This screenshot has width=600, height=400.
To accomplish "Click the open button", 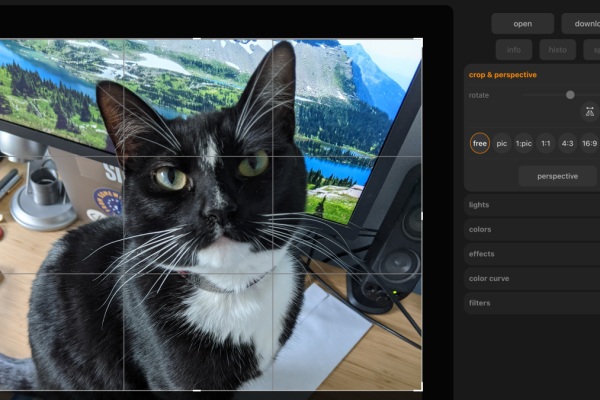I will 522,24.
